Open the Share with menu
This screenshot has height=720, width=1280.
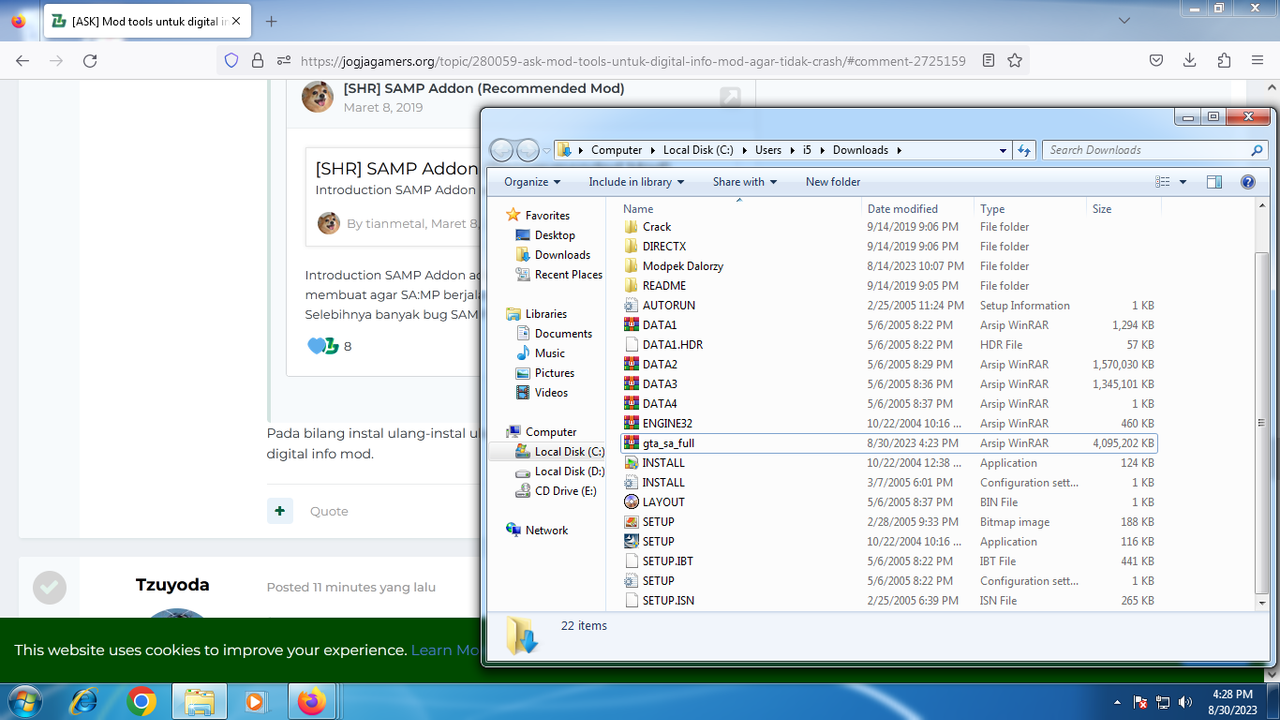pyautogui.click(x=745, y=182)
